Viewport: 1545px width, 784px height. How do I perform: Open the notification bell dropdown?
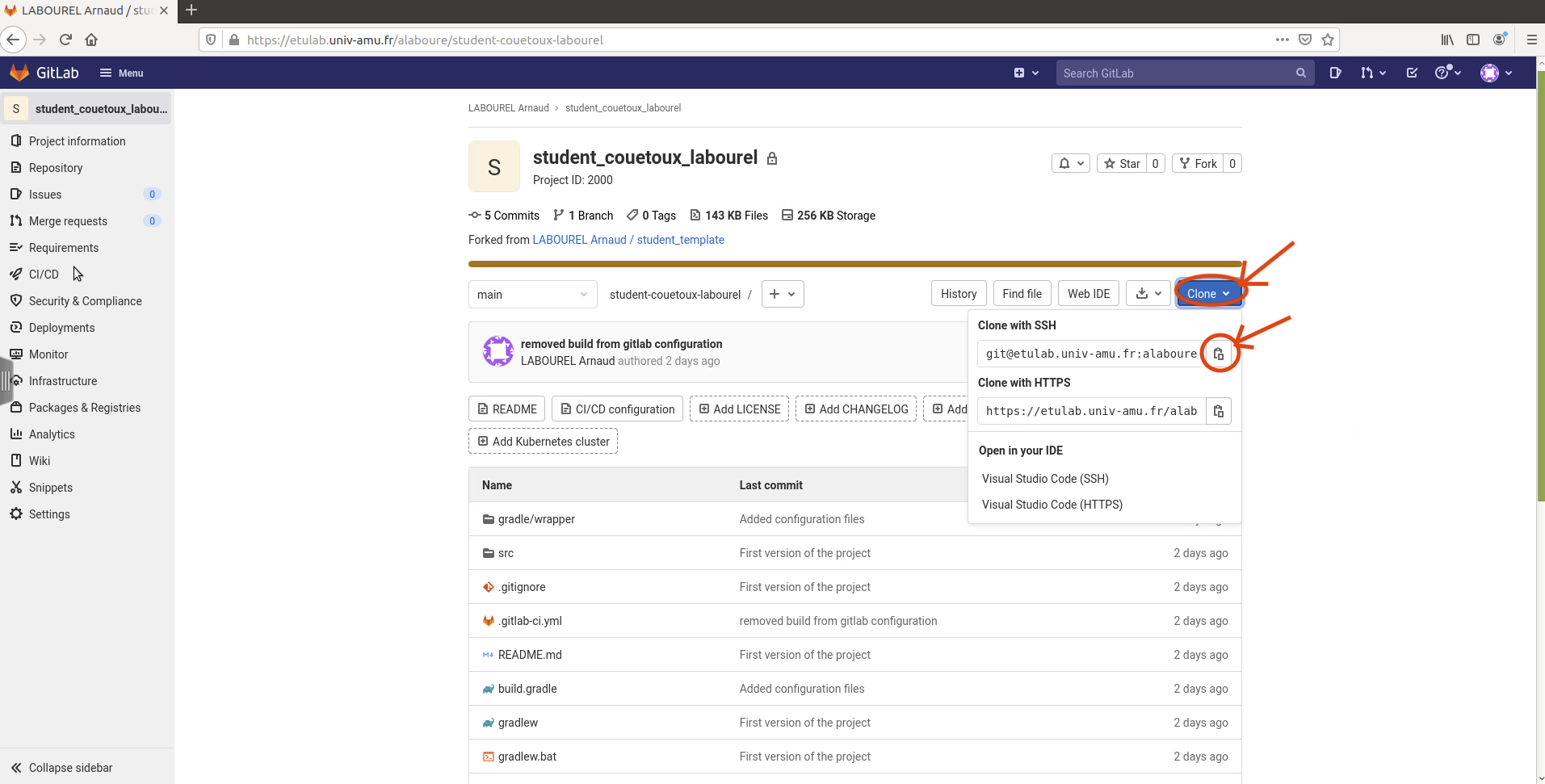coord(1071,163)
